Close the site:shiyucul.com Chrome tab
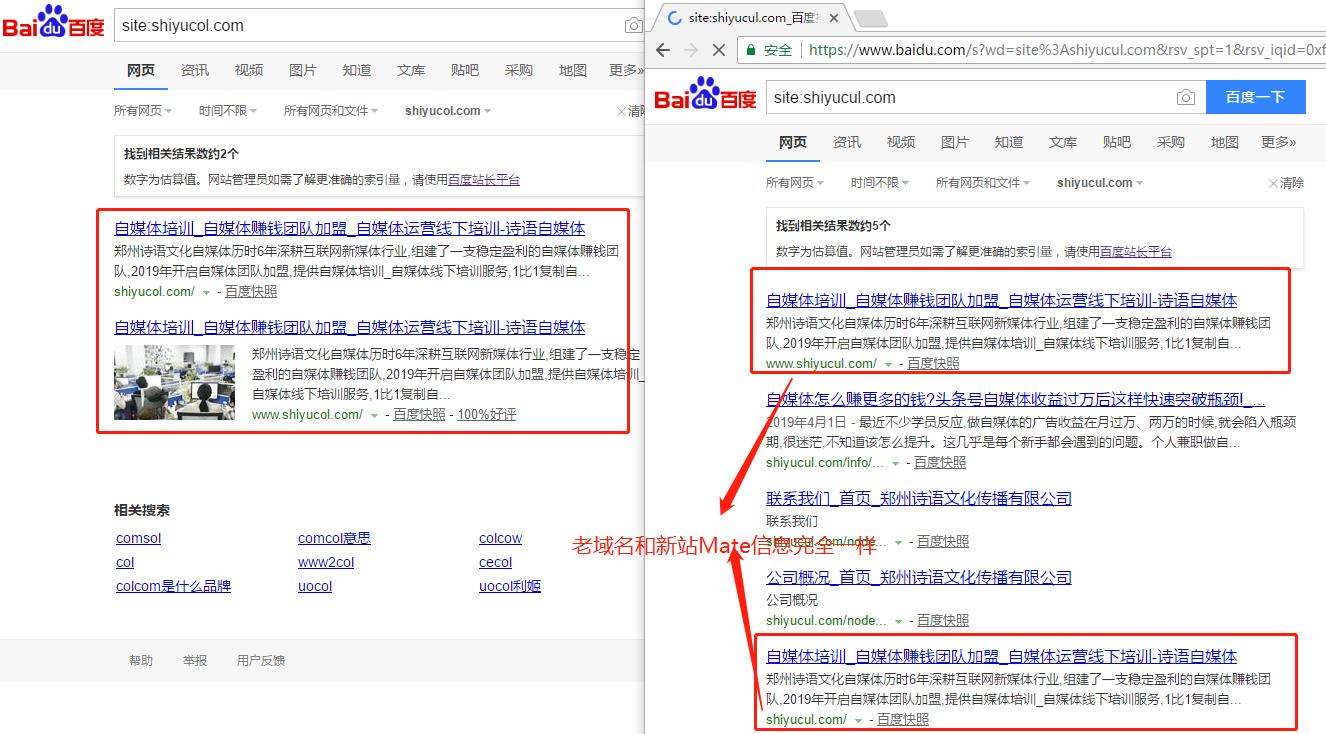Screen dimensions: 1326x734 (835, 18)
